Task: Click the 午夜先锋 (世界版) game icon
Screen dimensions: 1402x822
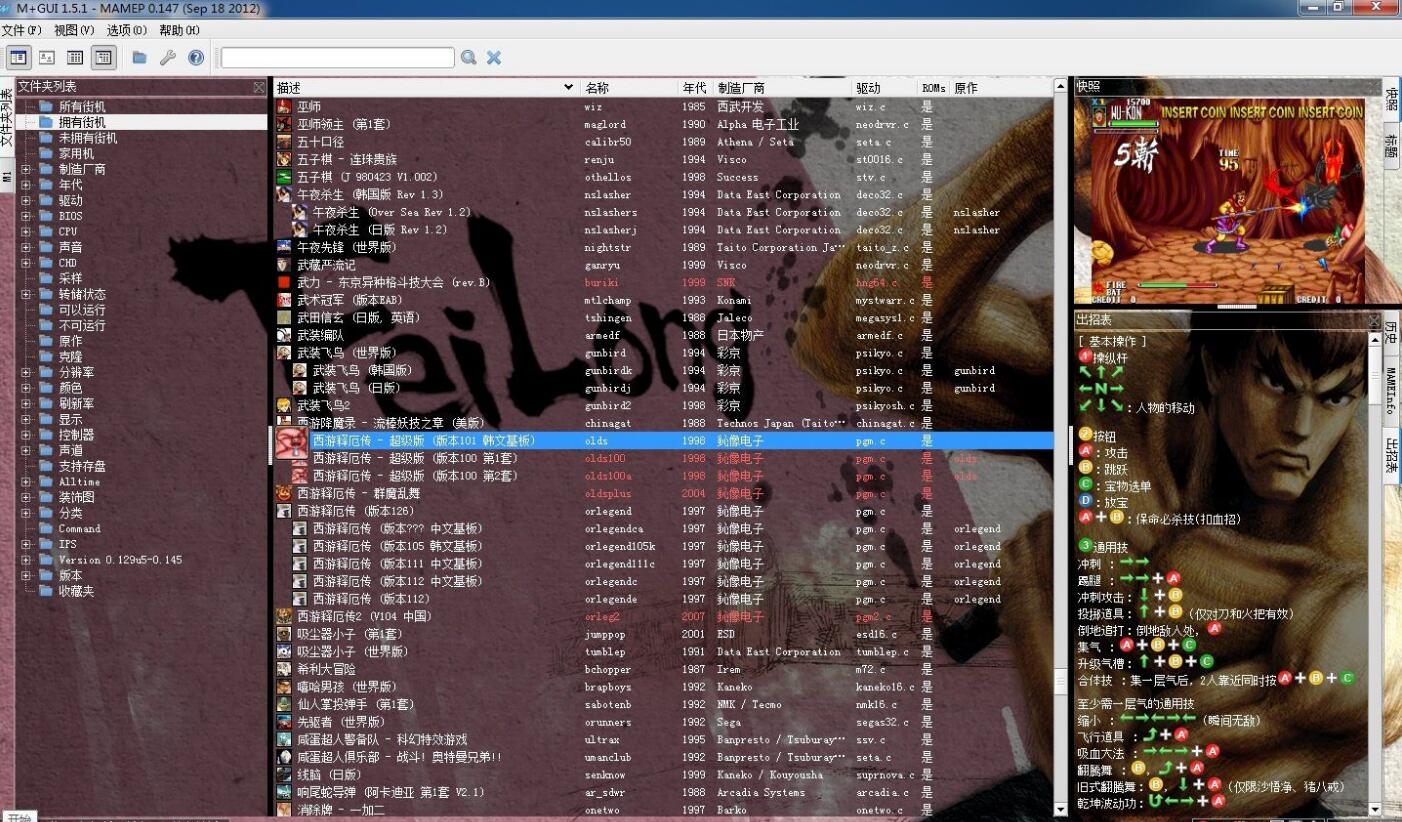Action: pyautogui.click(x=284, y=247)
